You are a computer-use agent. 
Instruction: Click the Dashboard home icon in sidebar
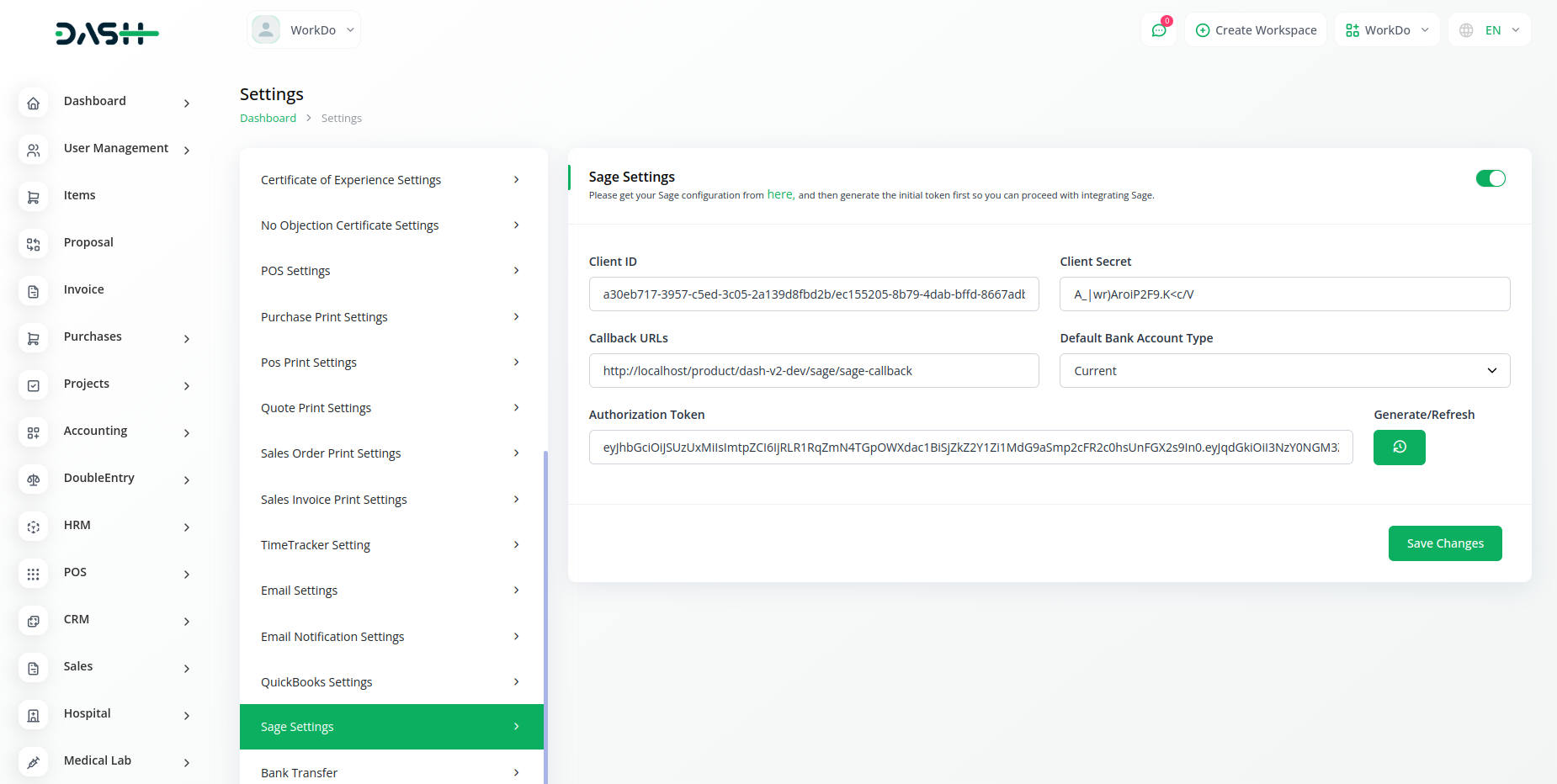click(x=34, y=103)
